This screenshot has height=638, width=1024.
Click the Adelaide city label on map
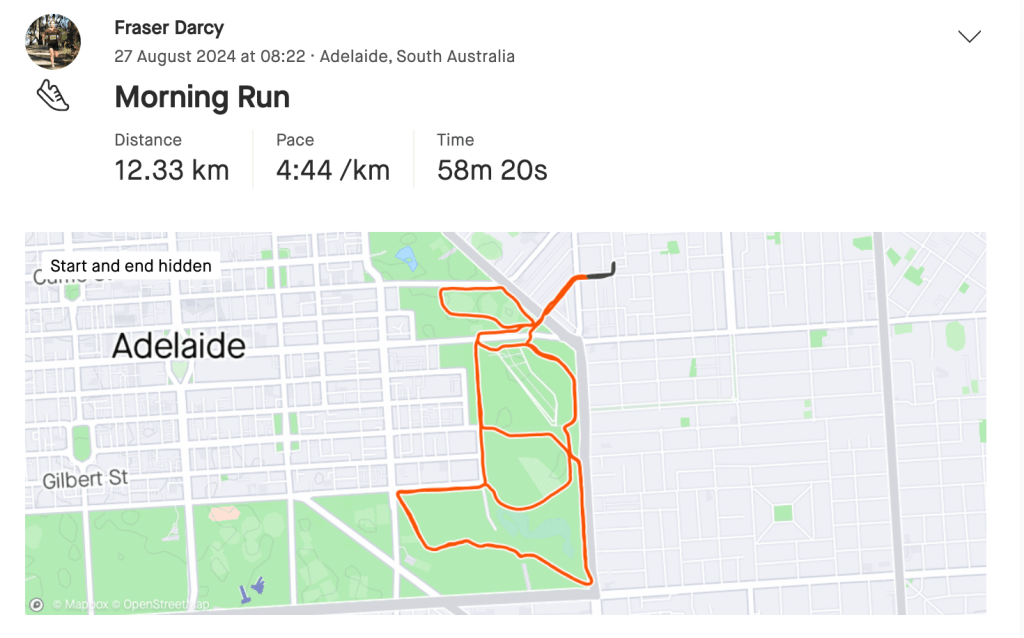pos(179,346)
